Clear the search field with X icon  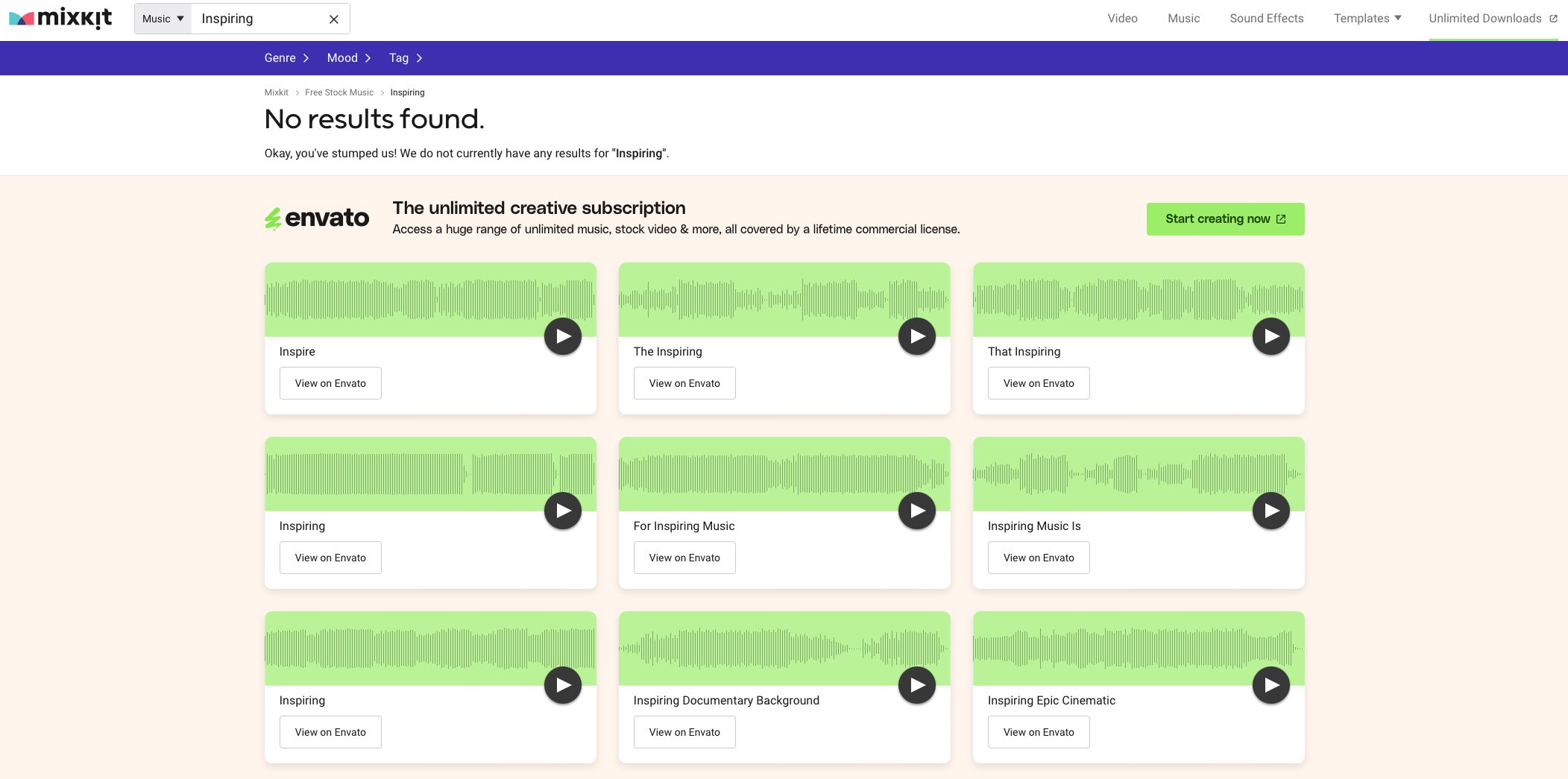[x=334, y=19]
